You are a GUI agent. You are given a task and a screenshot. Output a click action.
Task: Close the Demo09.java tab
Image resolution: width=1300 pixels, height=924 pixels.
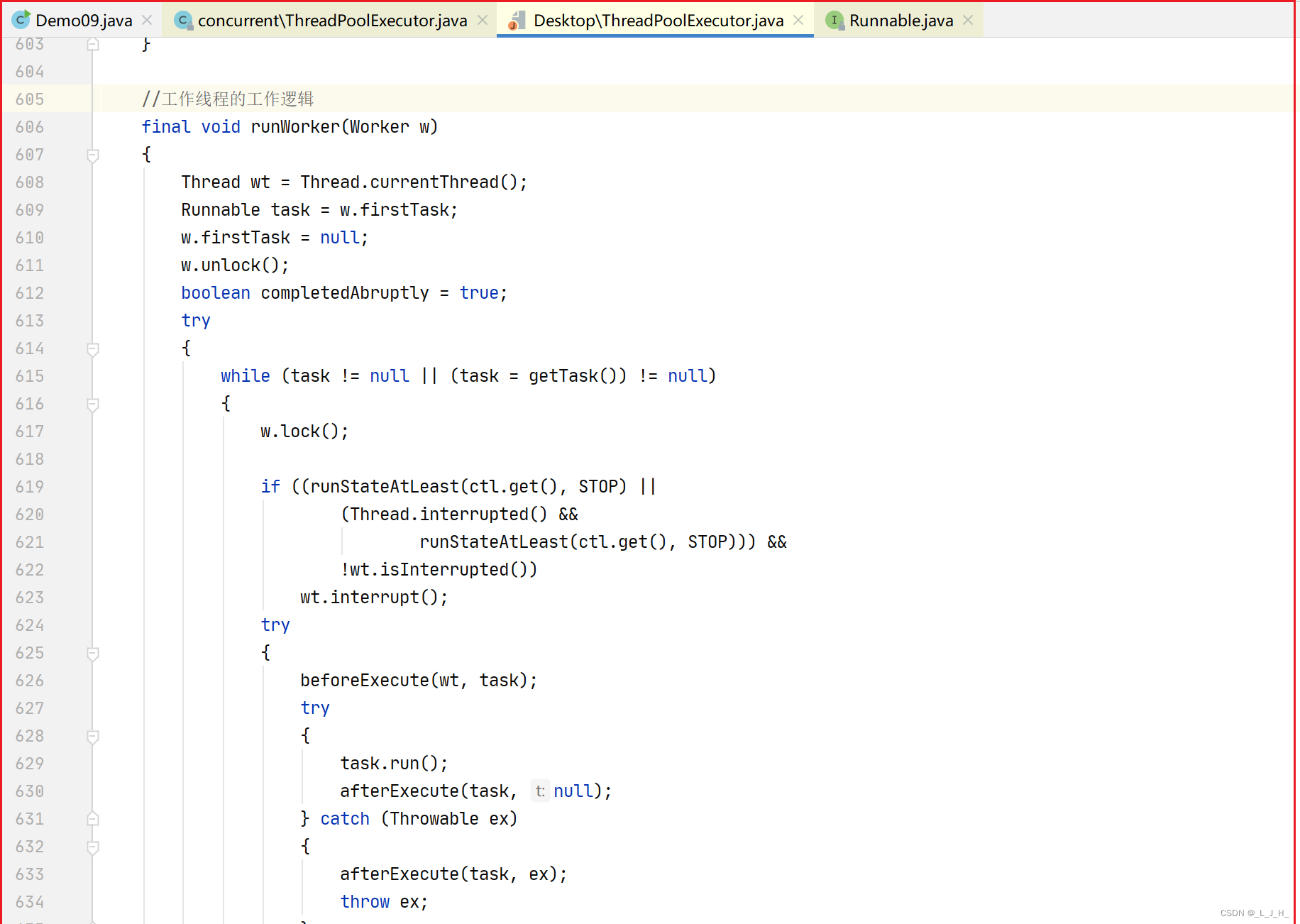tap(147, 21)
